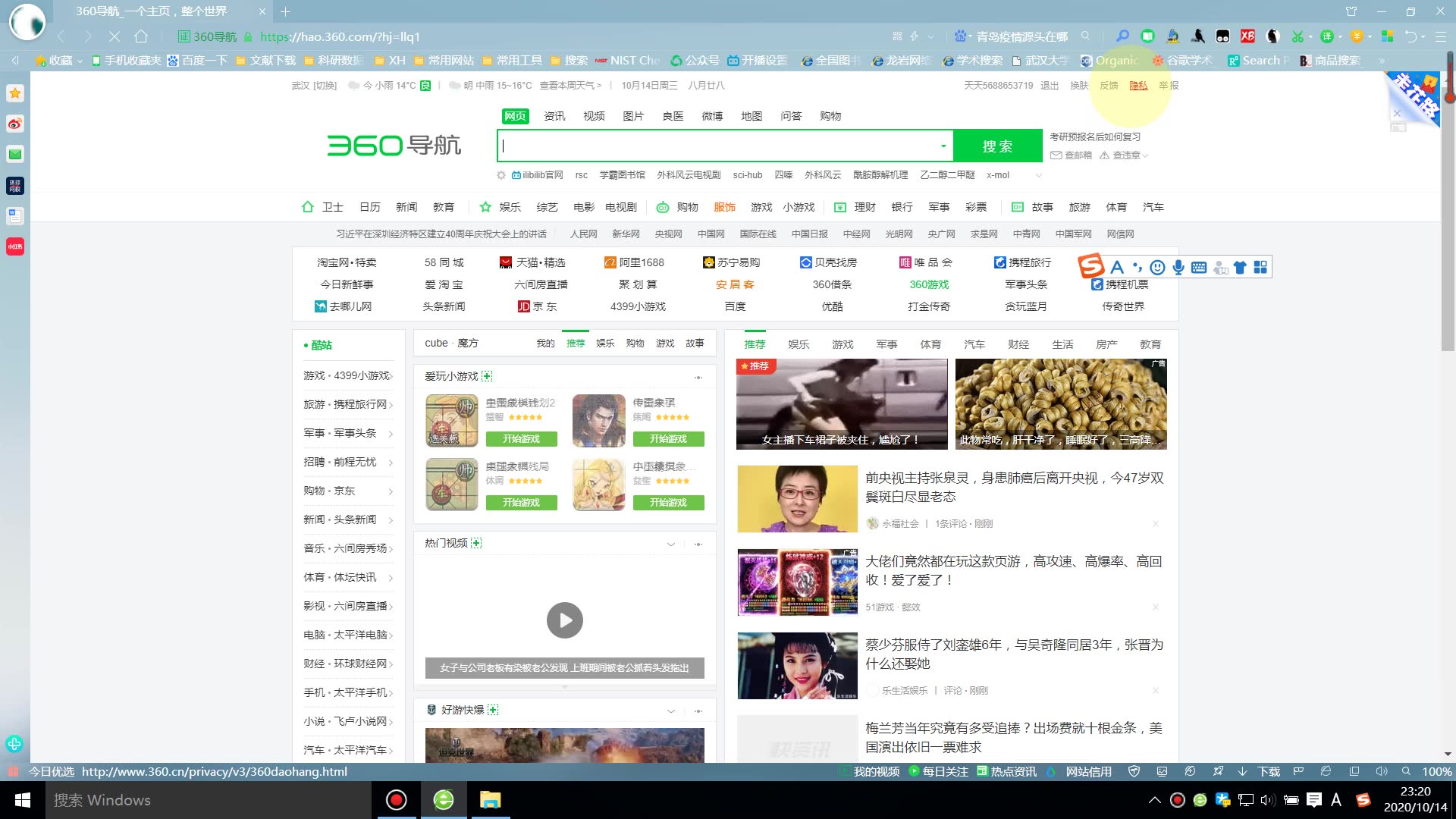Screen dimensions: 1456x819
Task: Open the 淘宝网·特卖 link
Action: click(347, 262)
